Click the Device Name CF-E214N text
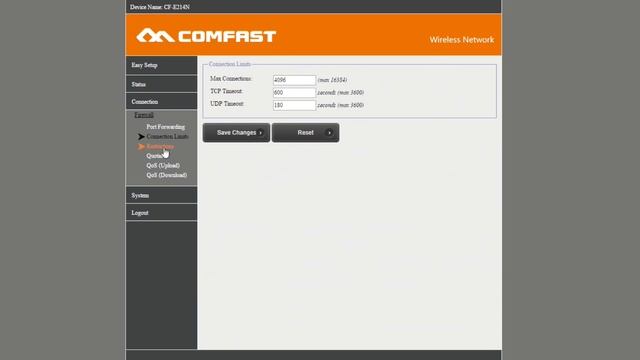 tap(160, 7)
